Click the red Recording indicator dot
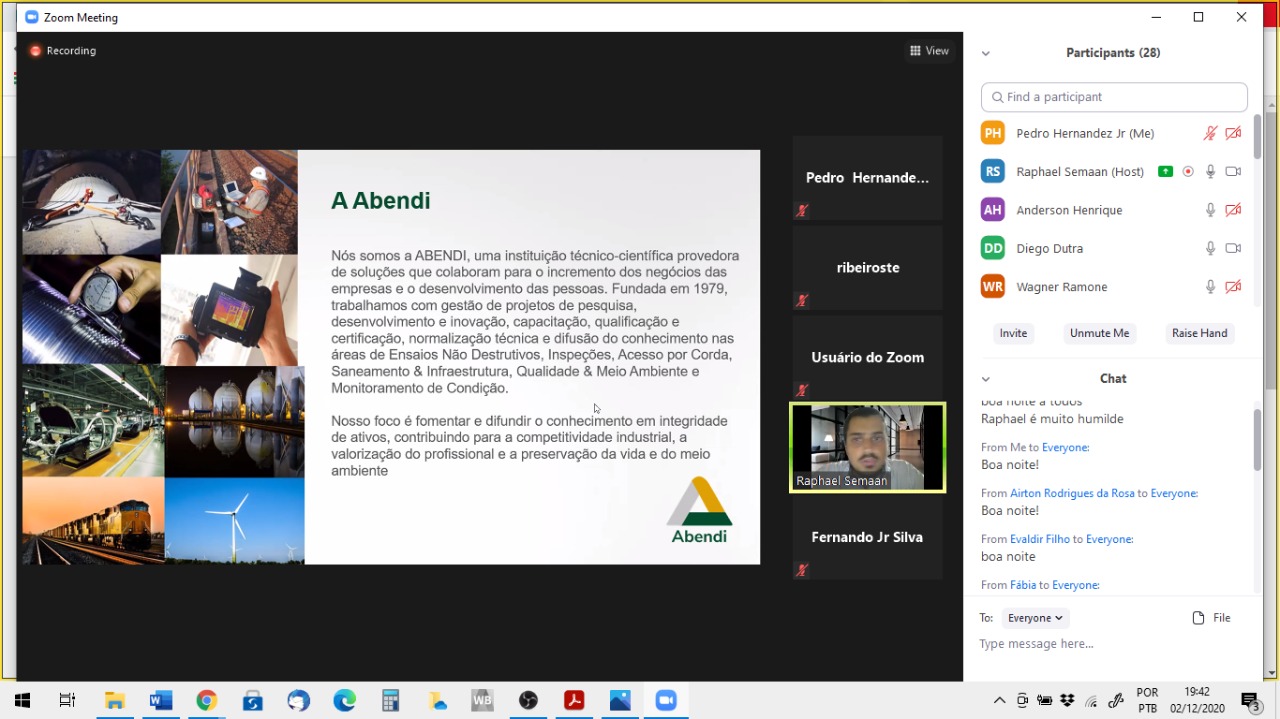Viewport: 1280px width, 719px height. pos(35,51)
